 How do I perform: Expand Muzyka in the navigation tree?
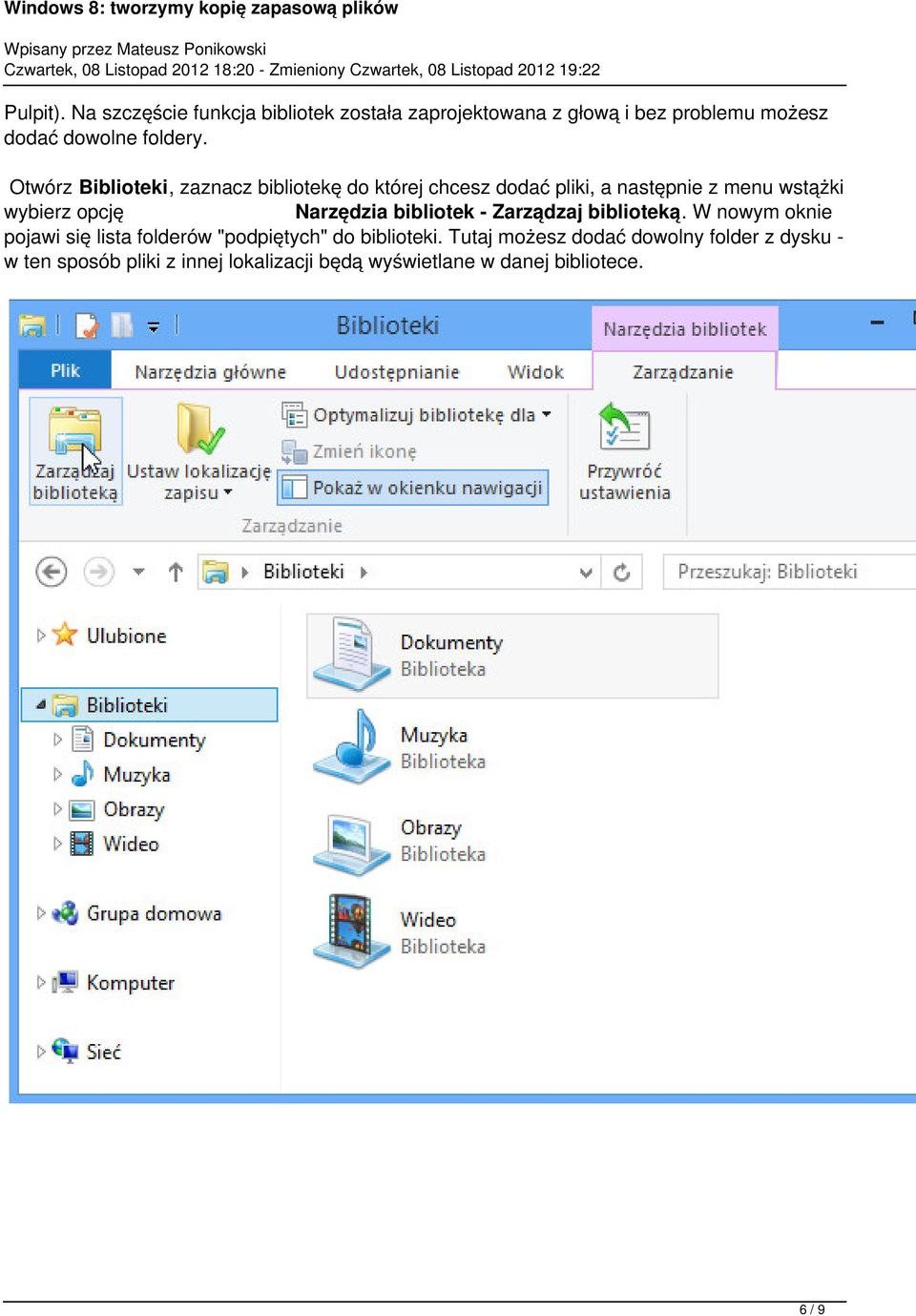coord(57,774)
